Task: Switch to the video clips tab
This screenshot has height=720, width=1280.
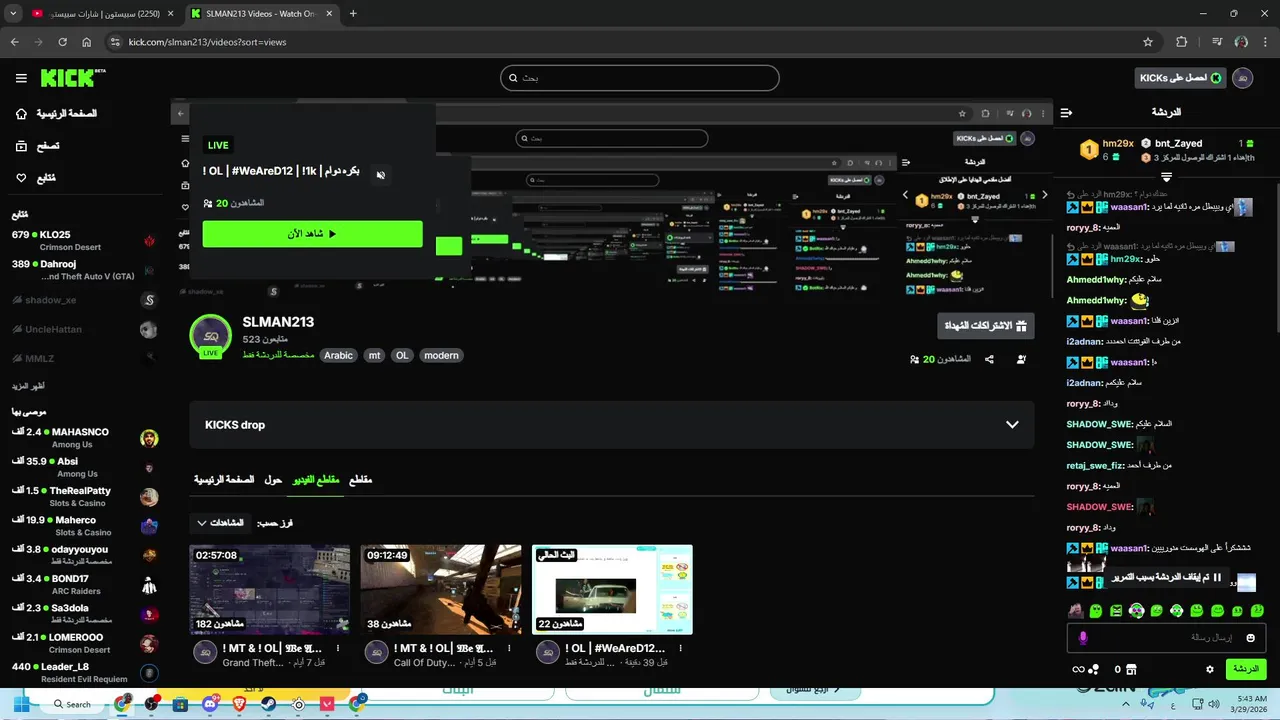Action: 315,480
